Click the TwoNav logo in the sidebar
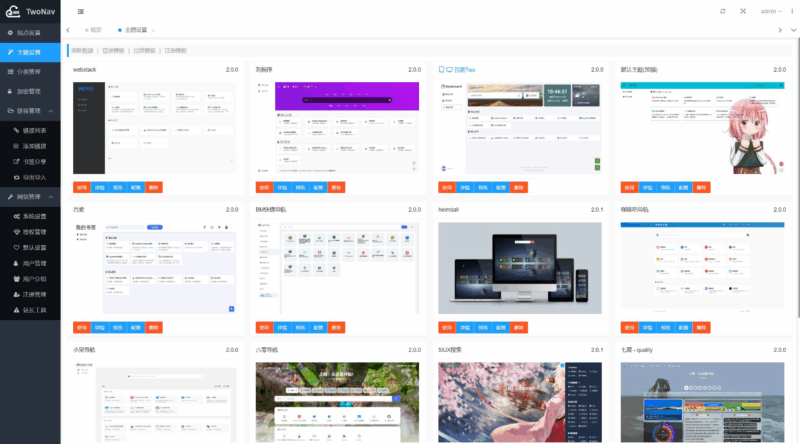 pos(30,12)
